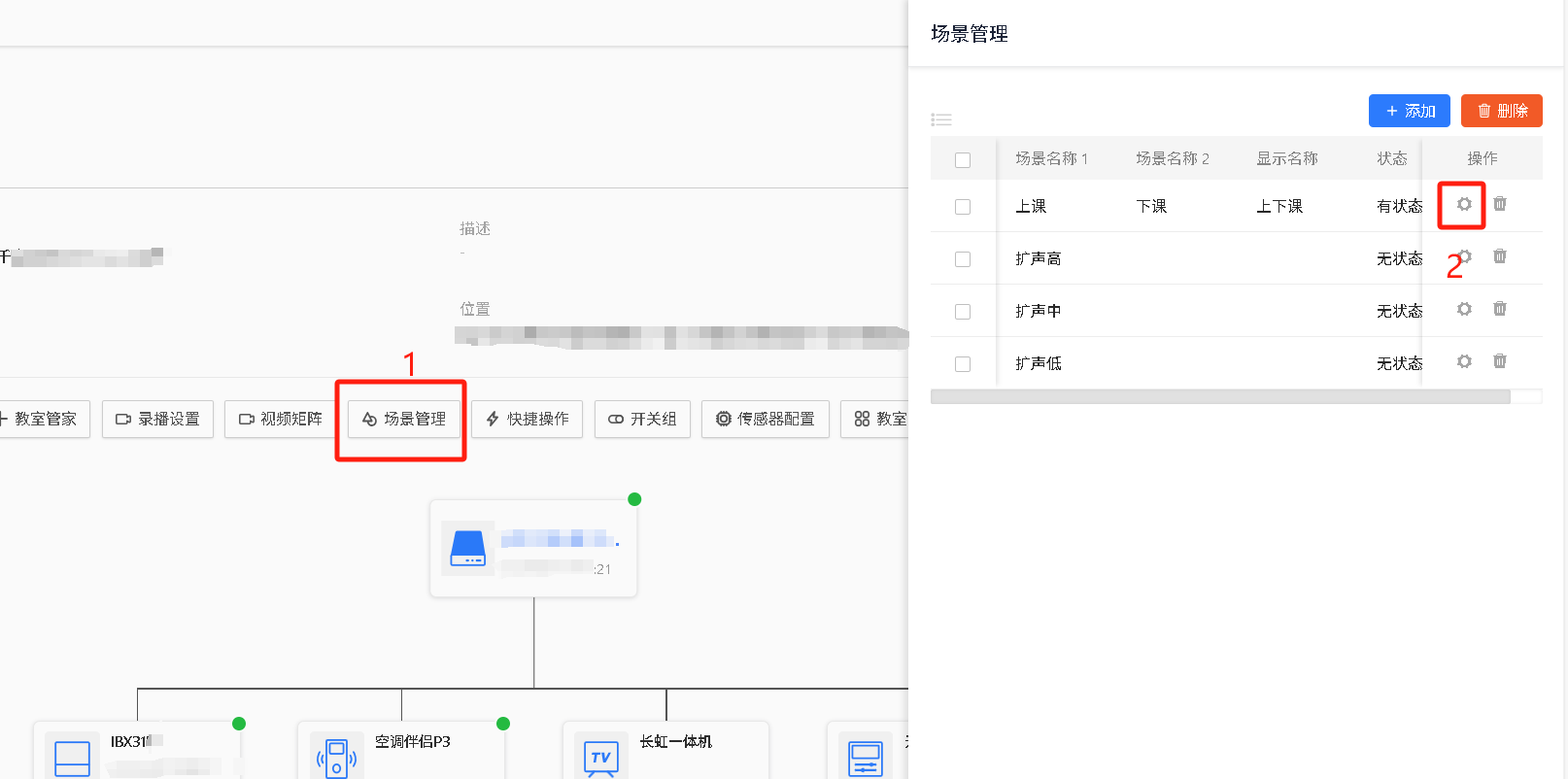Open 传感器配置 tab
The image size is (1568, 779).
[766, 419]
